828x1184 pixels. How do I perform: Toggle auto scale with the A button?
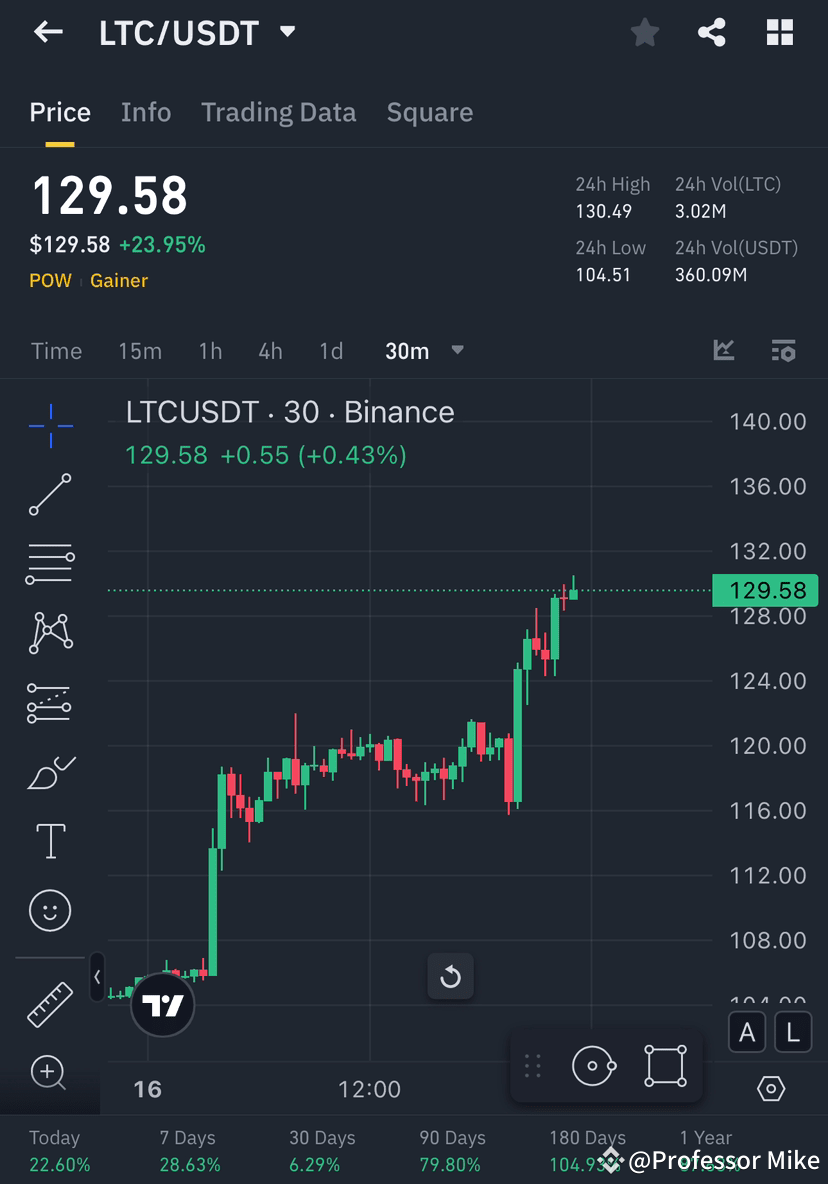click(x=747, y=1032)
